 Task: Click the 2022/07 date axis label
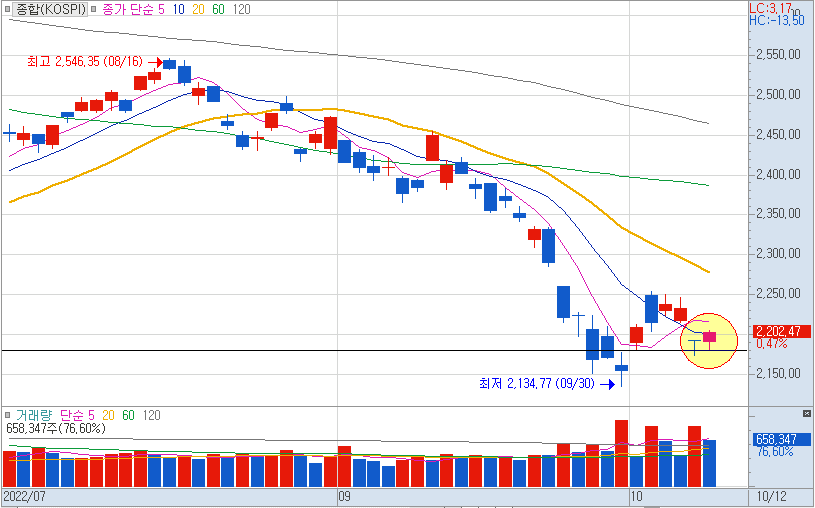tap(24, 496)
